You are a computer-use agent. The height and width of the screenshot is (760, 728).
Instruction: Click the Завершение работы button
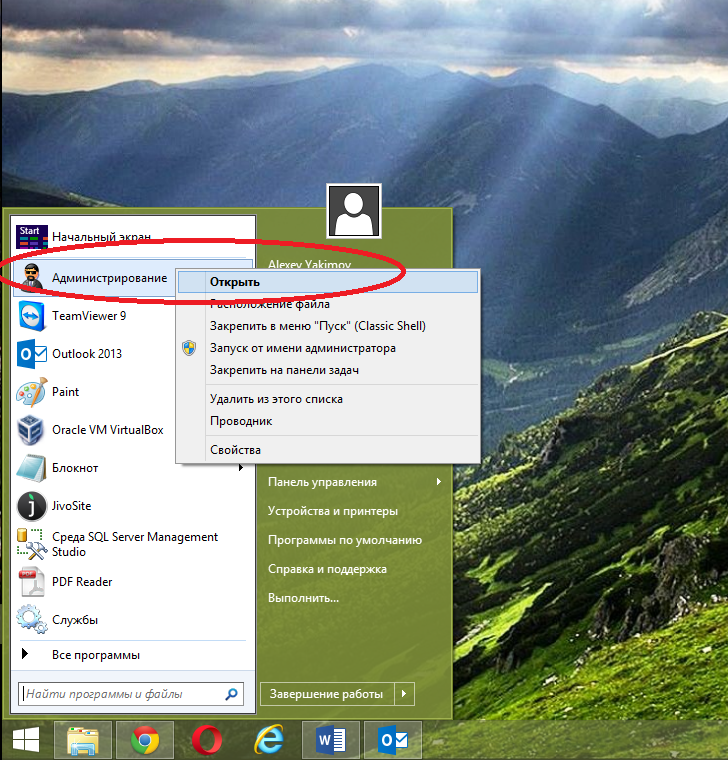click(327, 694)
